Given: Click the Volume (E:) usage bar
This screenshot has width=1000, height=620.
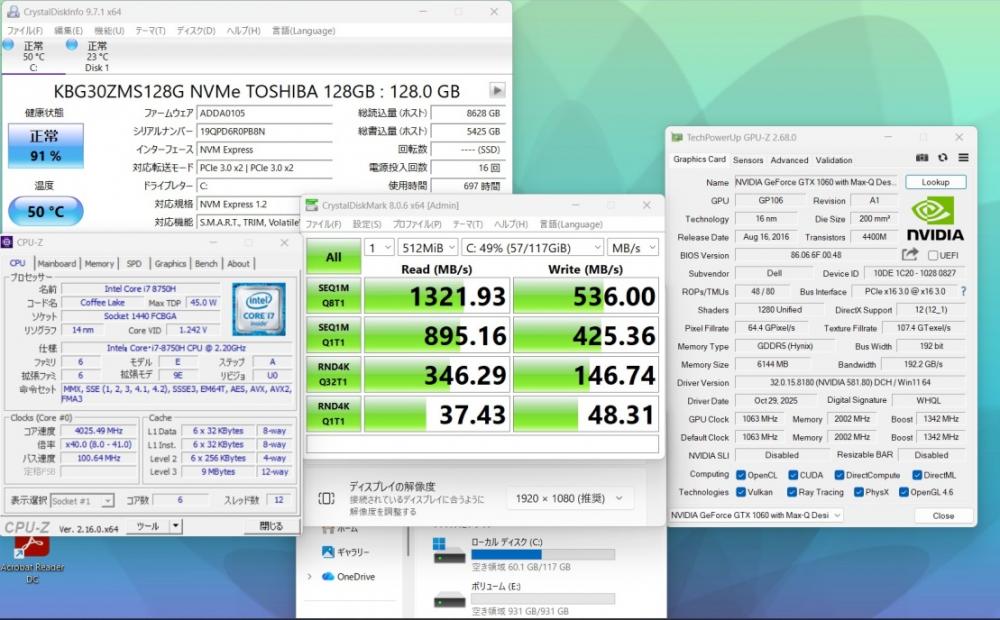Looking at the screenshot, I should [x=543, y=599].
